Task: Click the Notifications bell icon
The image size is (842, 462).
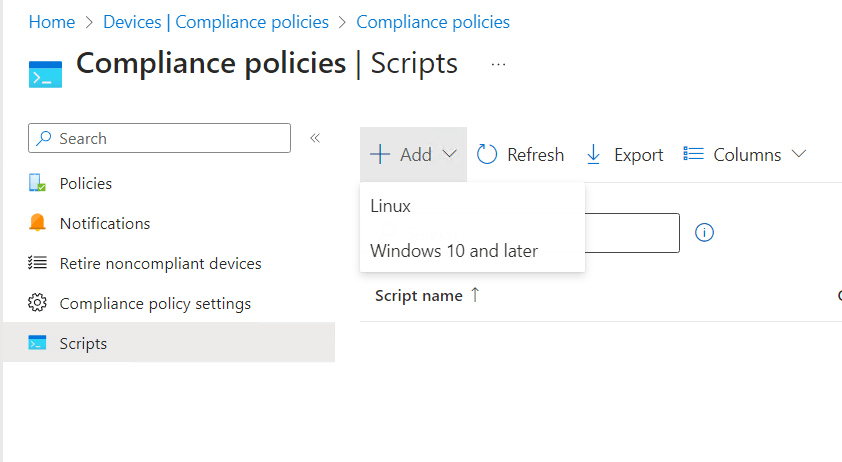Action: 37,222
